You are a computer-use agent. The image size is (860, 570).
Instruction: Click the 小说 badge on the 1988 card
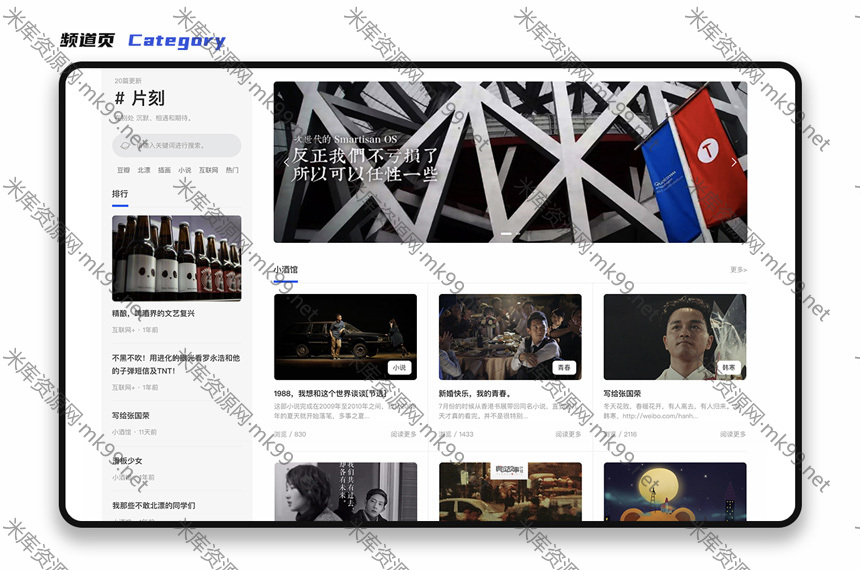pyautogui.click(x=399, y=368)
